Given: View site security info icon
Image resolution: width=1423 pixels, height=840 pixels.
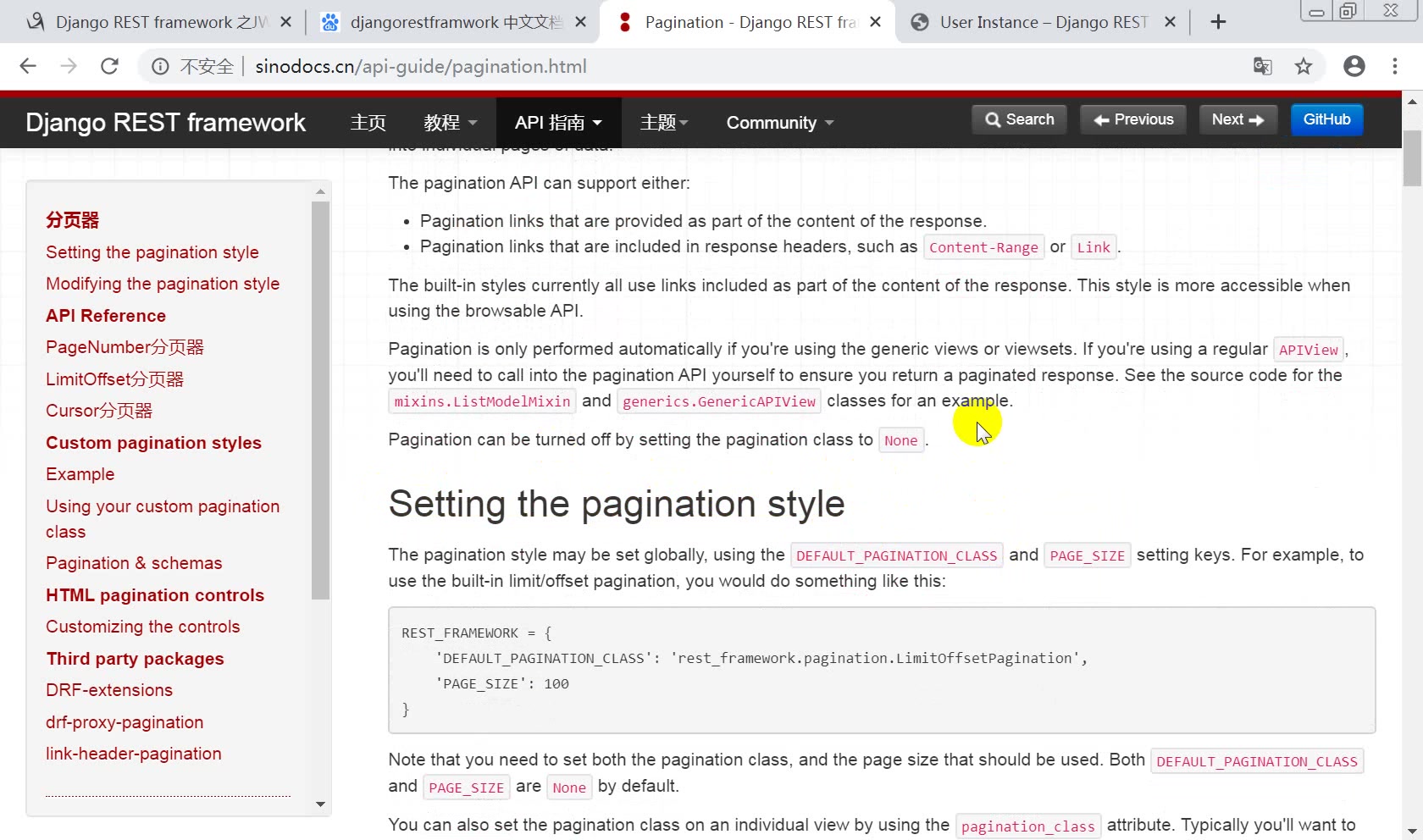Looking at the screenshot, I should (160, 66).
